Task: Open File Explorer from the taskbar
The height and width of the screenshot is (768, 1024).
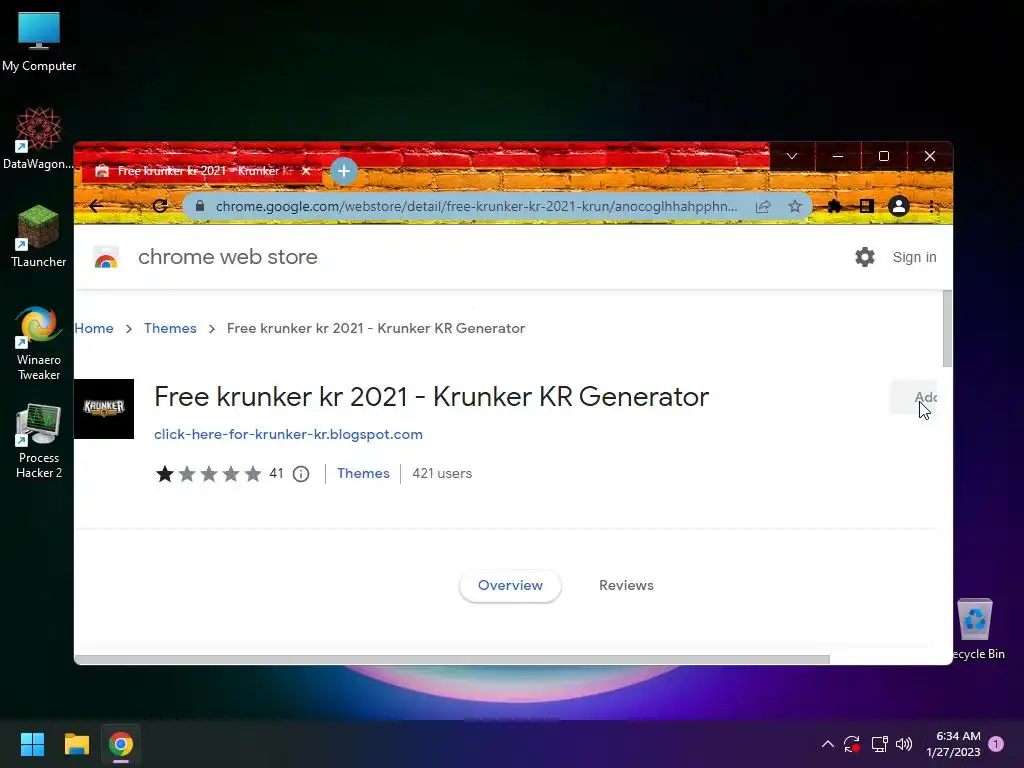Action: pyautogui.click(x=76, y=744)
